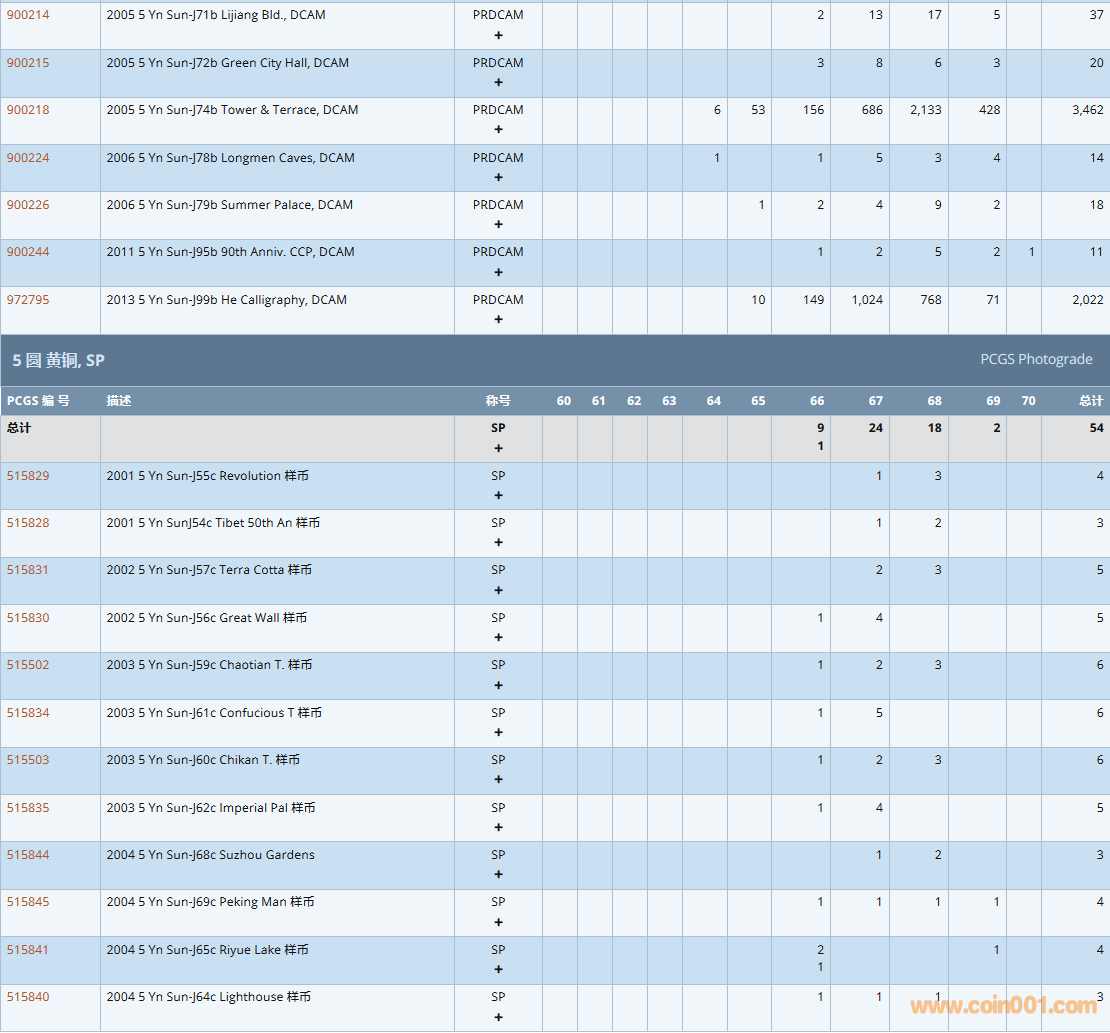The width and height of the screenshot is (1110, 1033).
Task: Expand plus icon in Tower & Terrace row
Action: click(498, 130)
